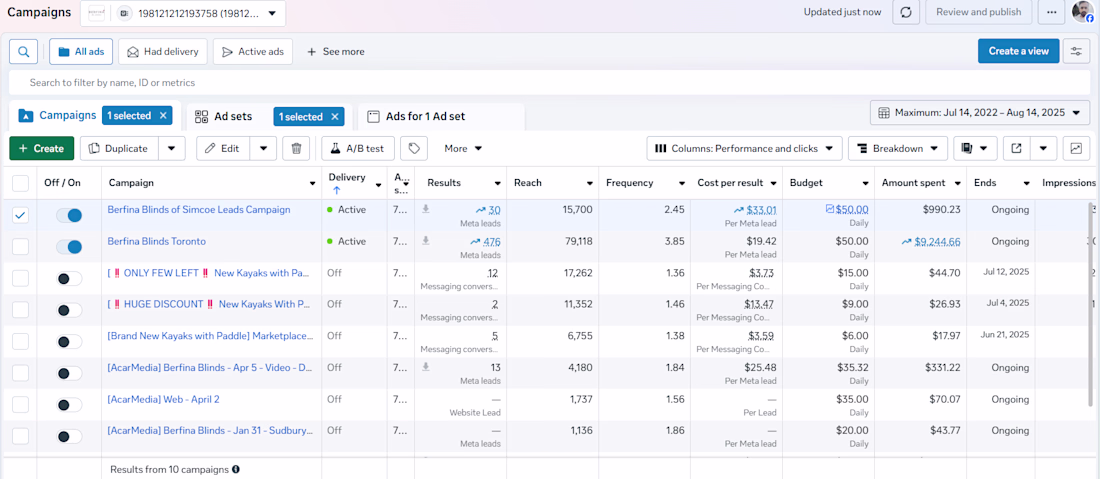Click the Create a view button

coord(1019,51)
